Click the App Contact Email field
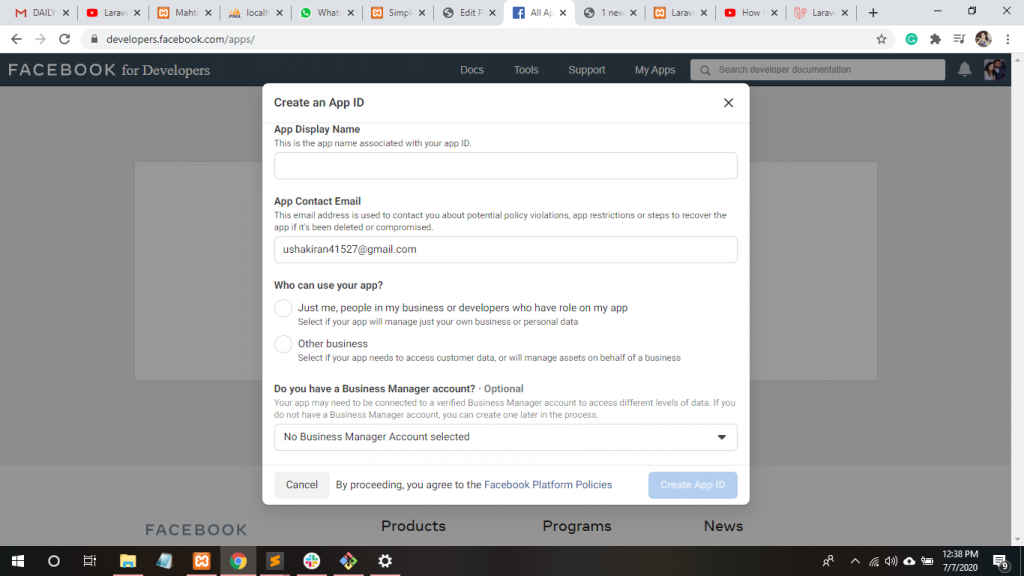The image size is (1024, 576). click(505, 249)
